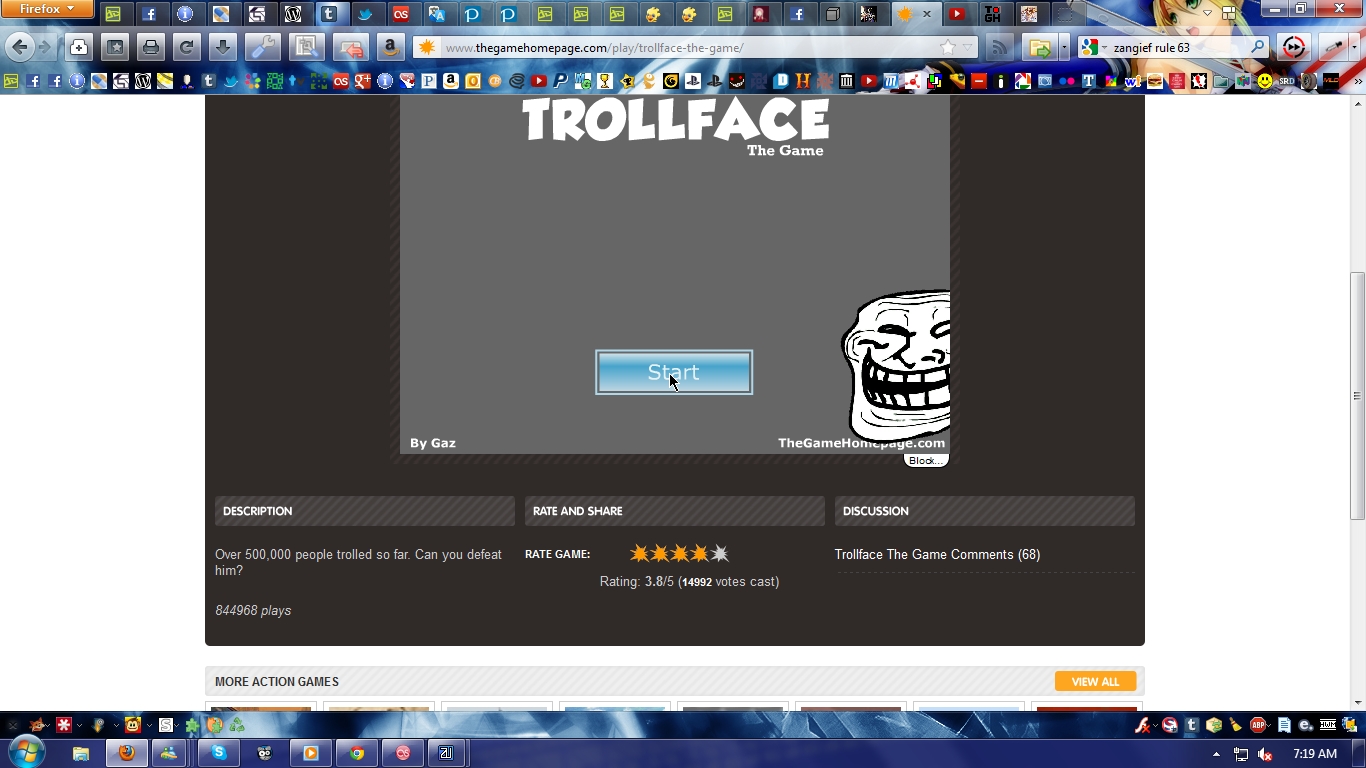Activate the eyedropper color picker tool
This screenshot has width=1366, height=768.
pos(1332,47)
